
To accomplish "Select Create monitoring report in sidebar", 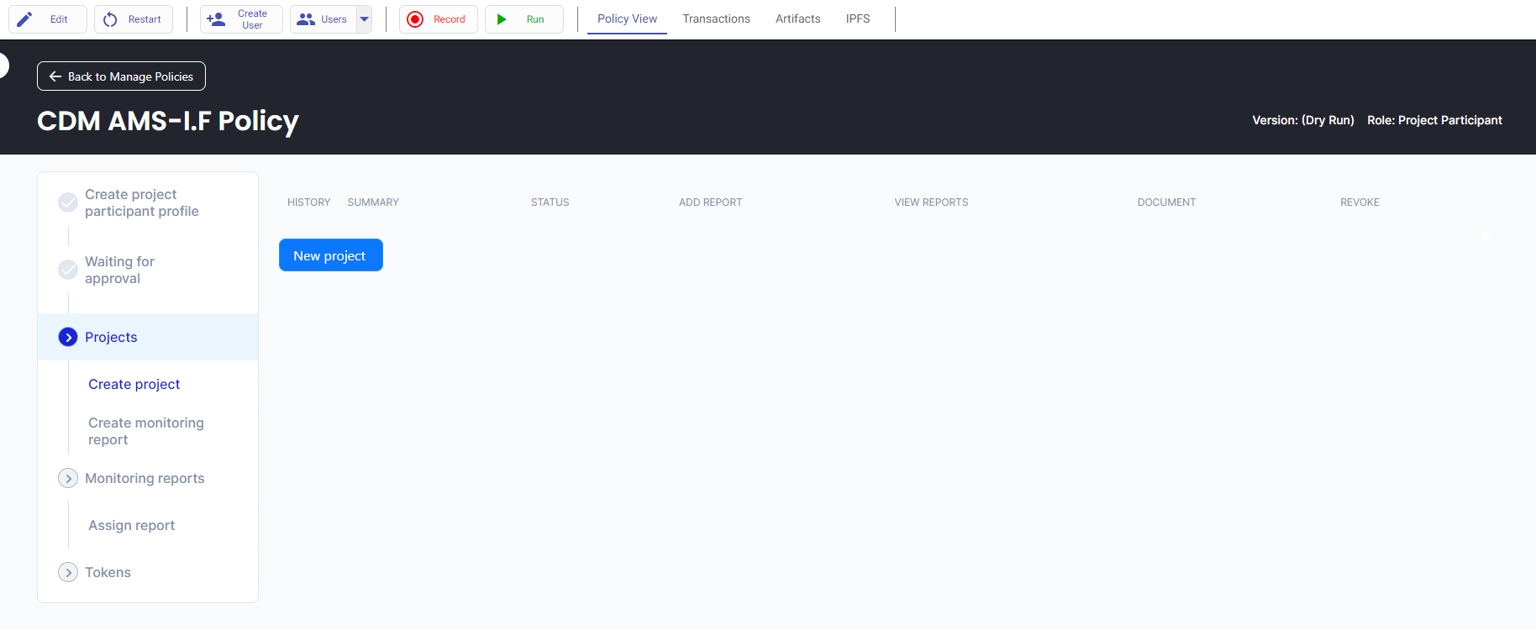I will coord(146,431).
